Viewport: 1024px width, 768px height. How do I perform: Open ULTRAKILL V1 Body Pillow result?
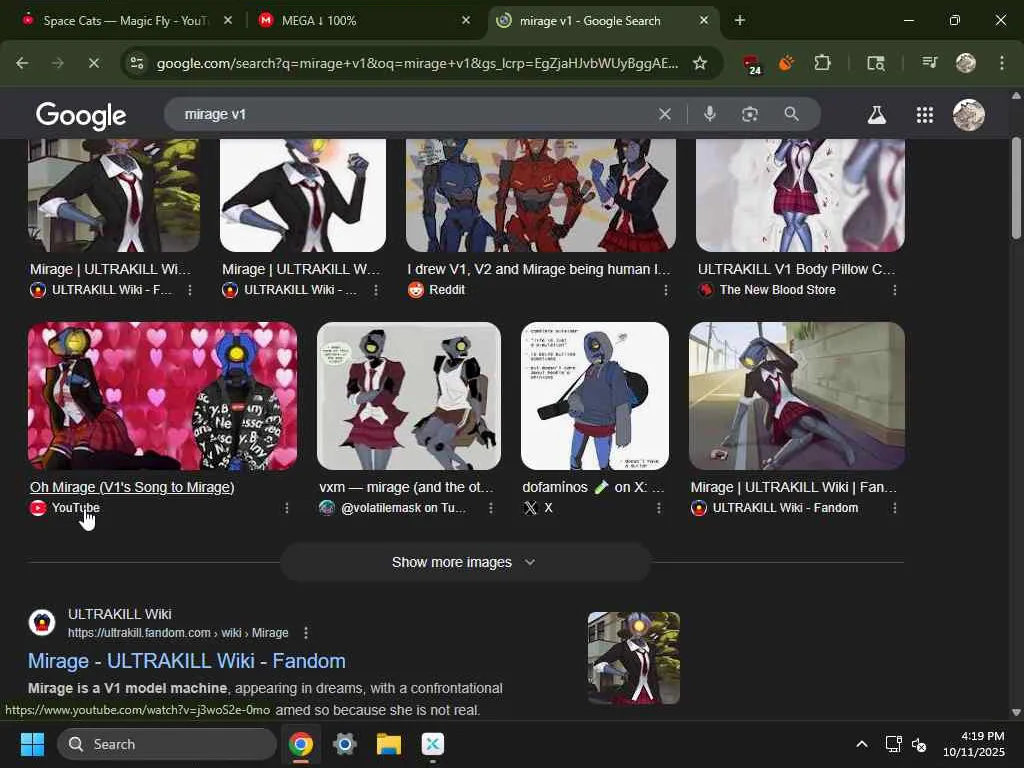click(797, 269)
